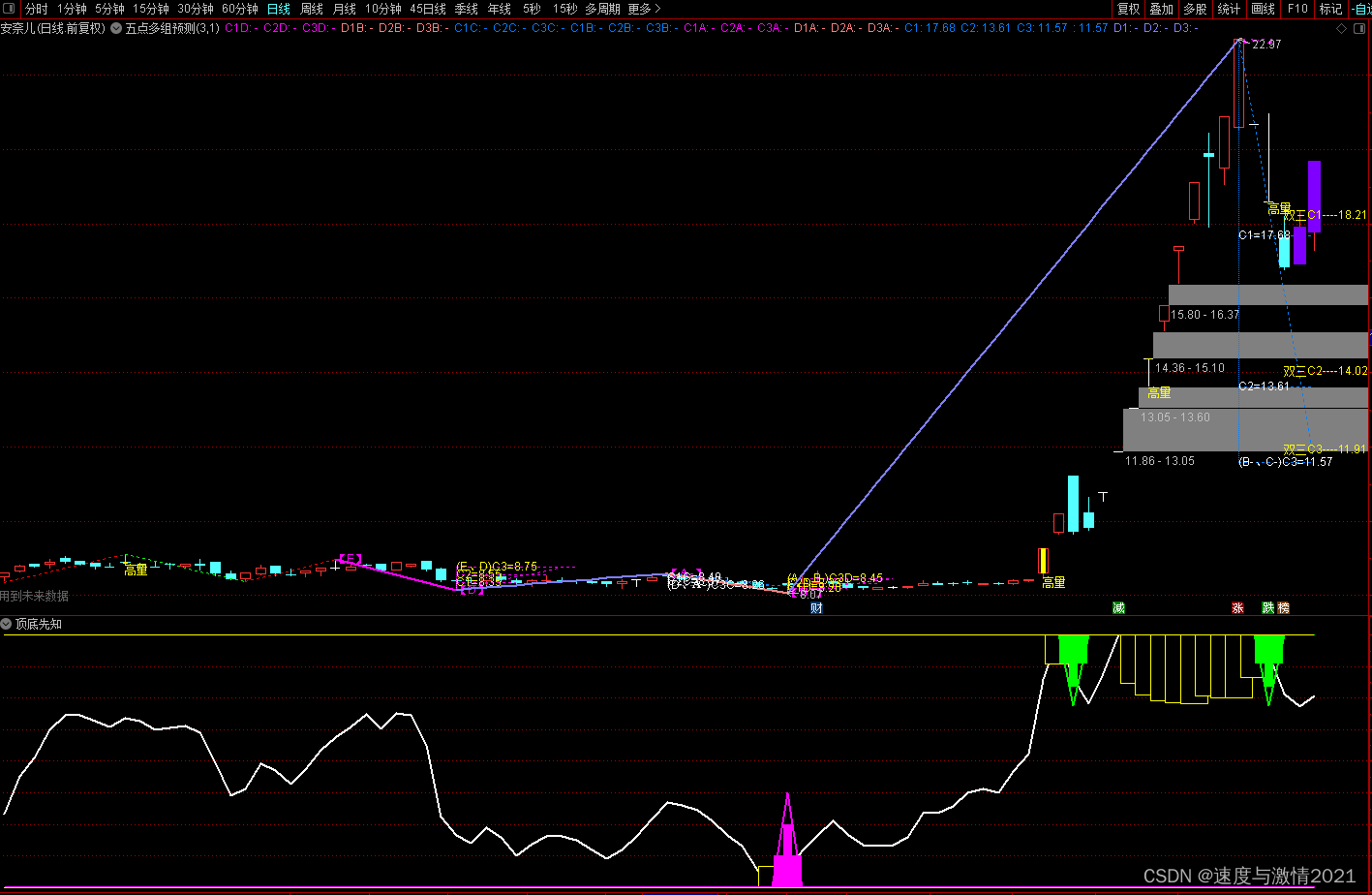
Task: Click the 13.05 - 13.60 gap zone label
Action: 1175,417
